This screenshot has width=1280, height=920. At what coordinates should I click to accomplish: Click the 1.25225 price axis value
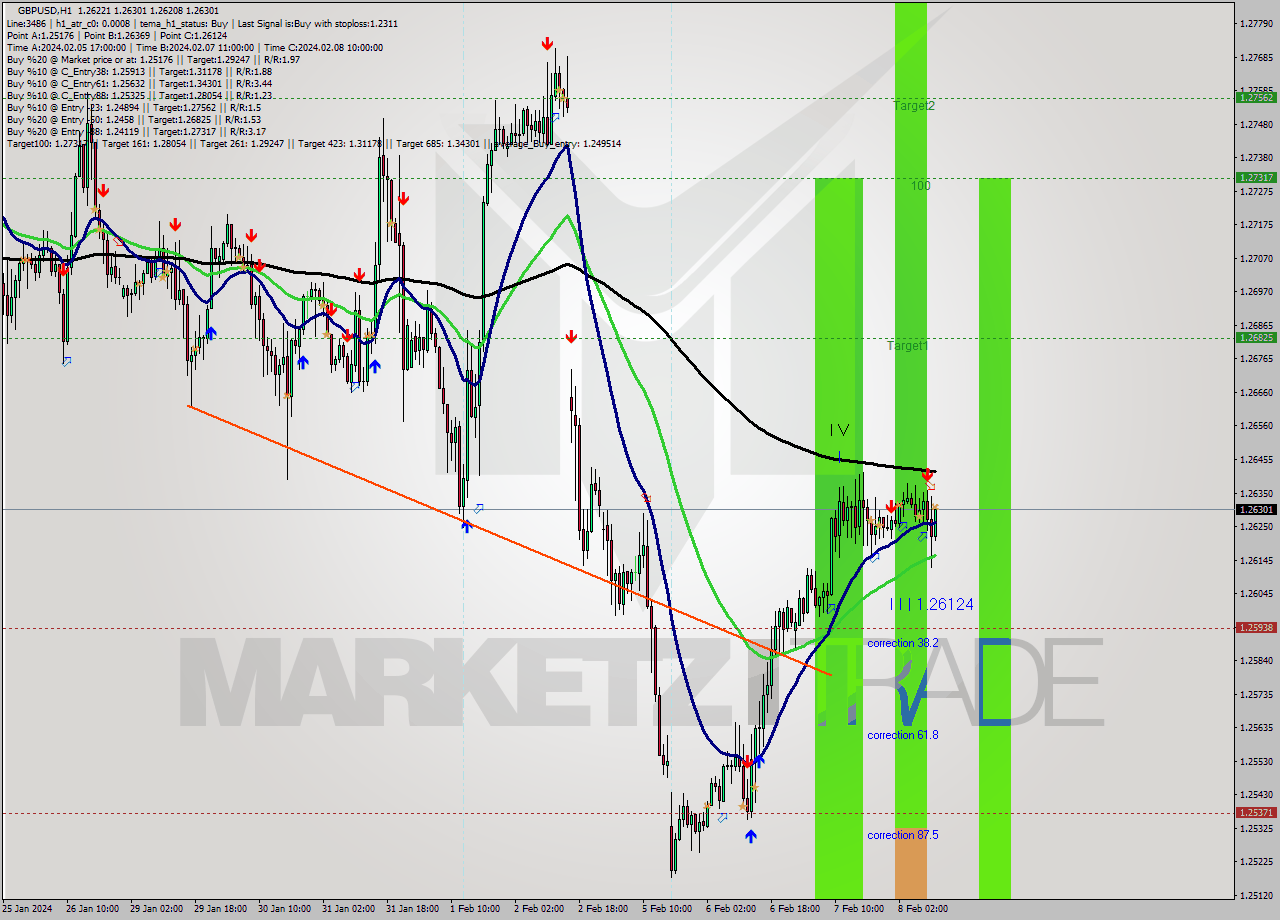click(1256, 861)
